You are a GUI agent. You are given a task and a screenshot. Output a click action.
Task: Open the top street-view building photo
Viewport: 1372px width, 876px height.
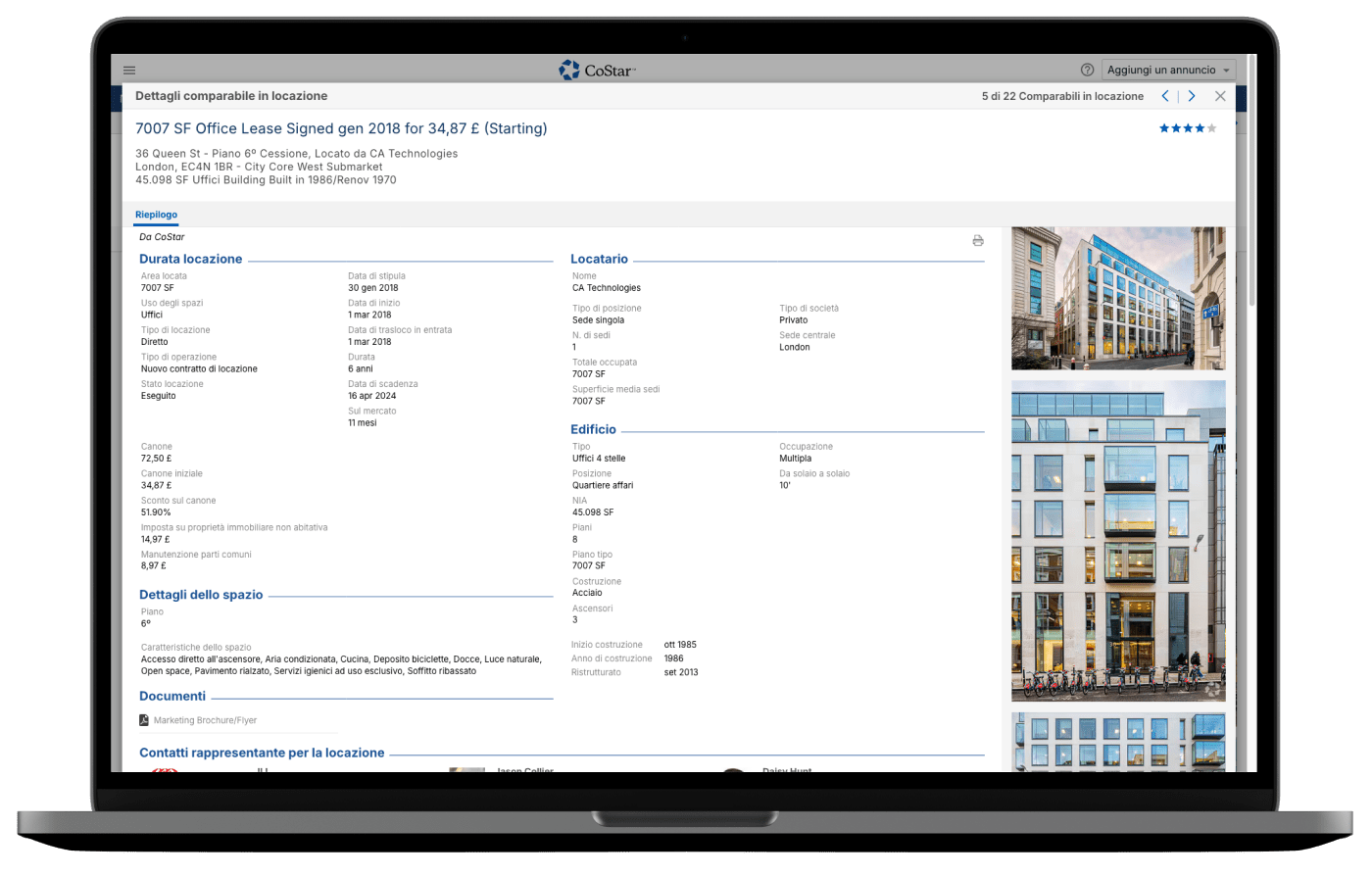pyautogui.click(x=1117, y=298)
